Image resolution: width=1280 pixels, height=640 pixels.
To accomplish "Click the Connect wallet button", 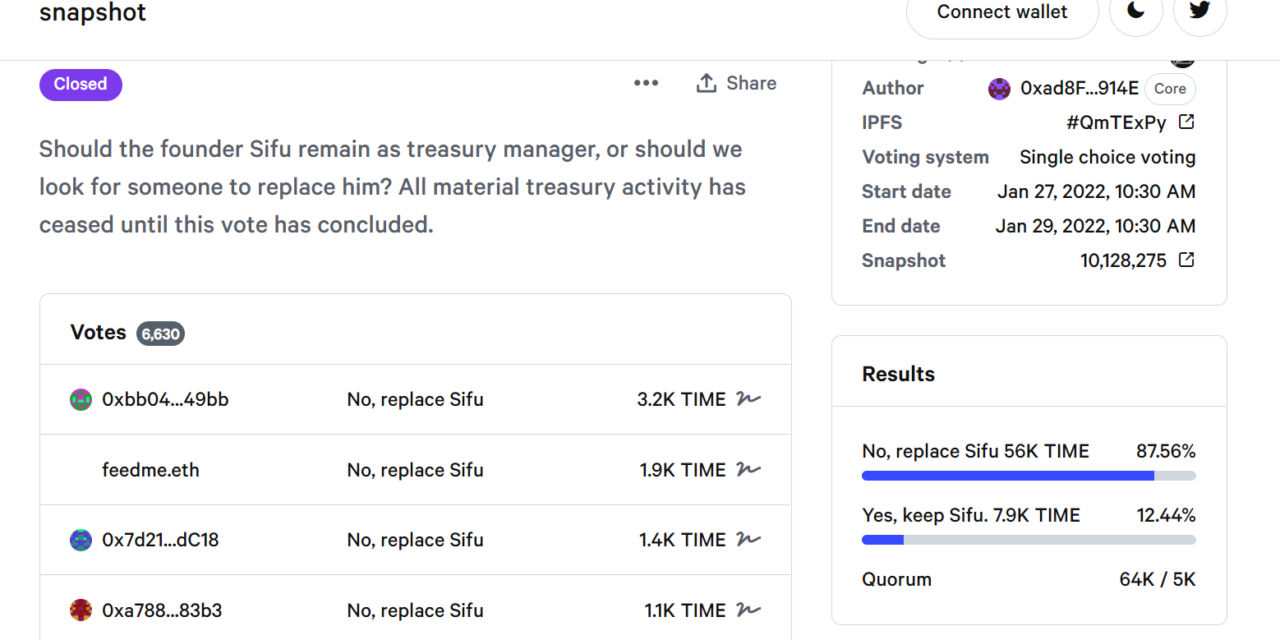I will point(1001,12).
